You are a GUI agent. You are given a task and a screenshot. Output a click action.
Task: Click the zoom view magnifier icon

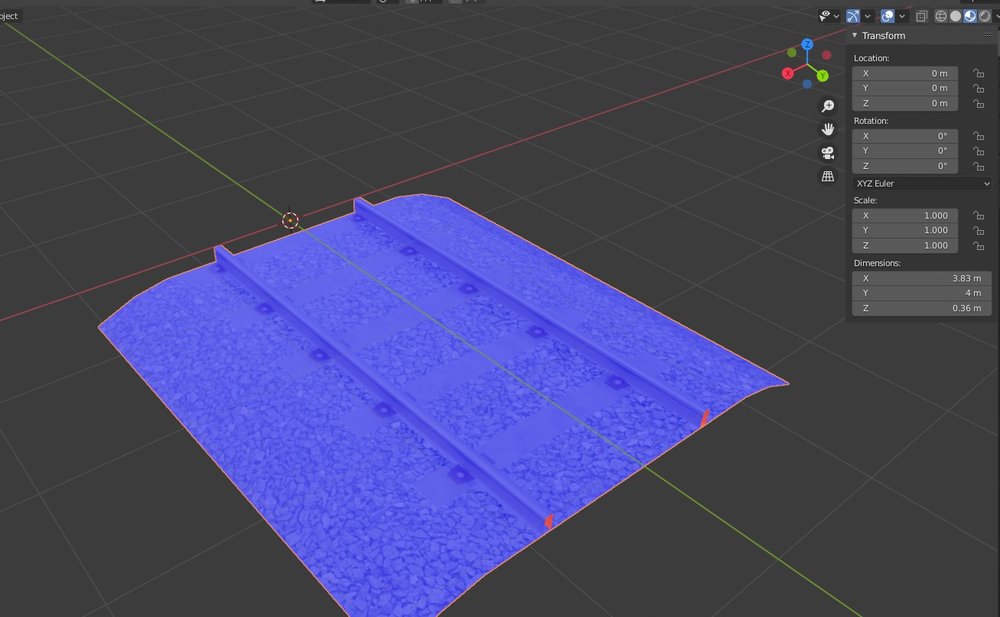[828, 106]
